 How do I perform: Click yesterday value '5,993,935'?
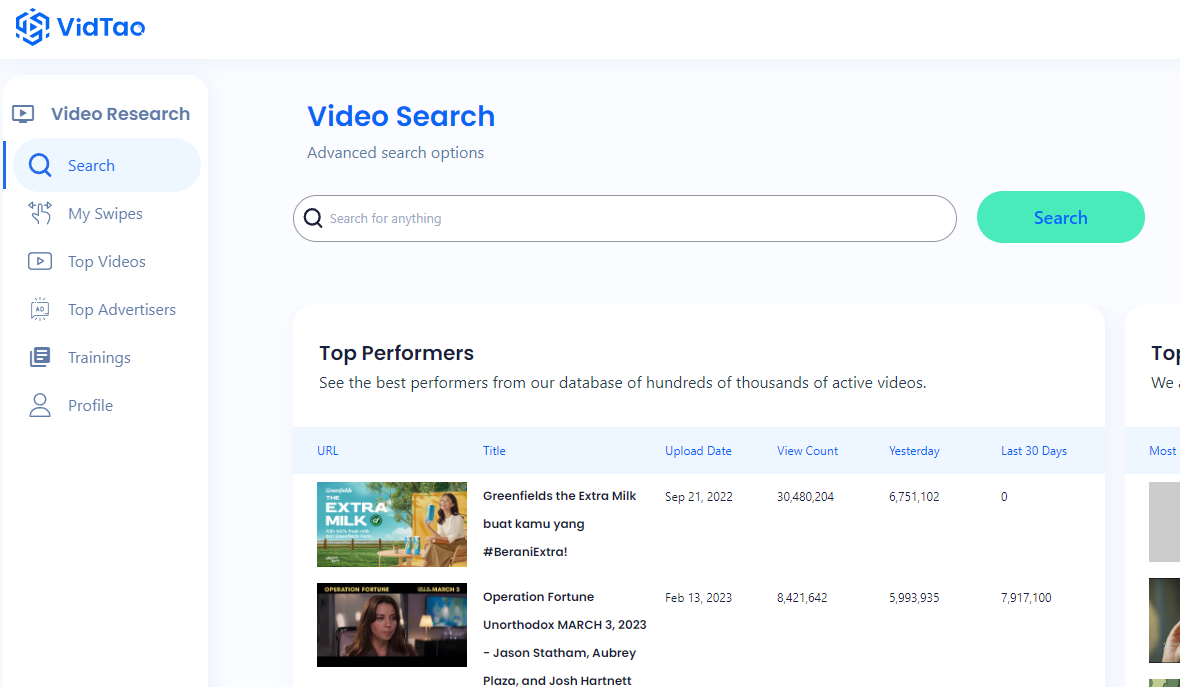coord(914,597)
